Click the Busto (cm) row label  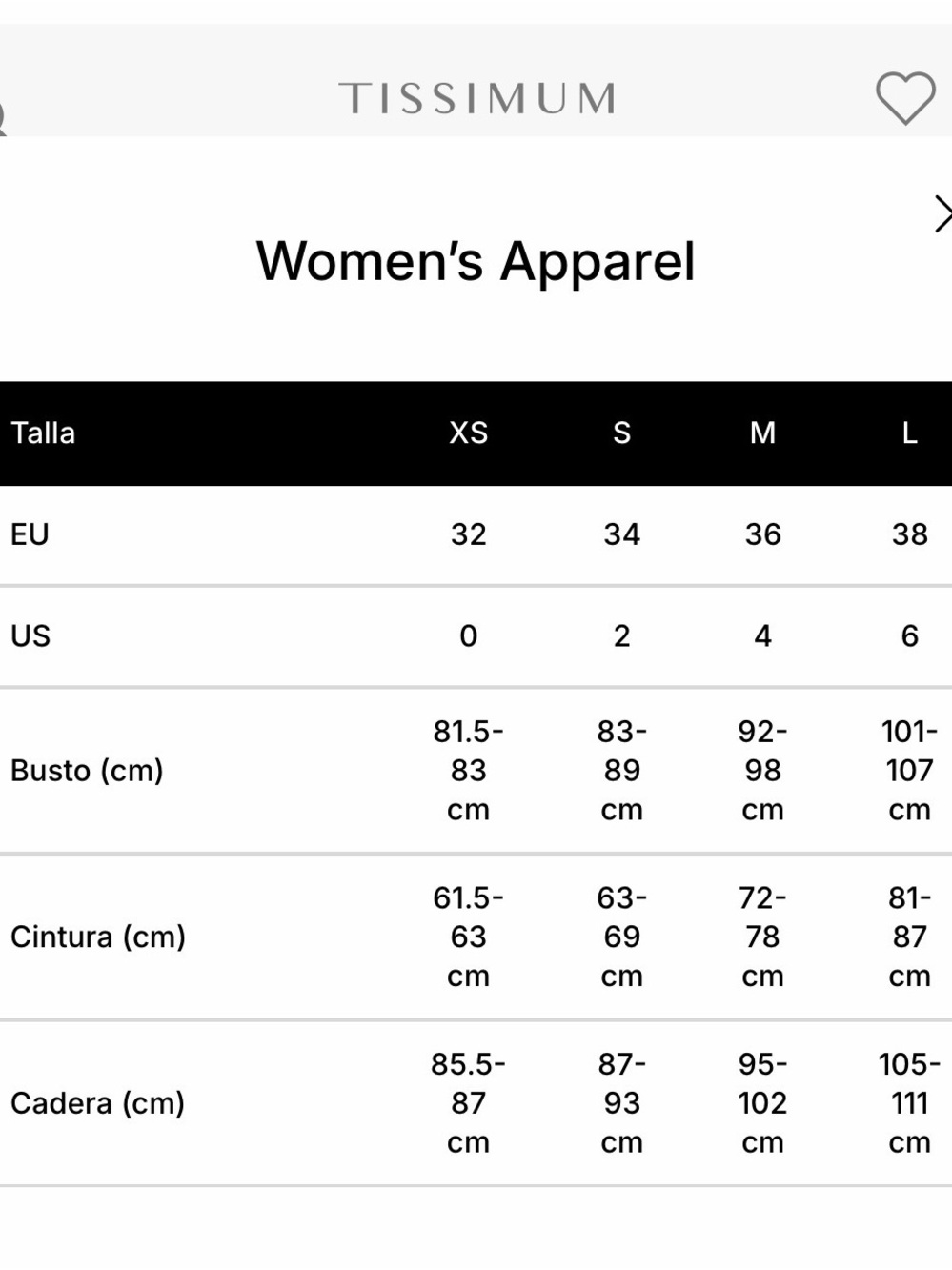87,770
